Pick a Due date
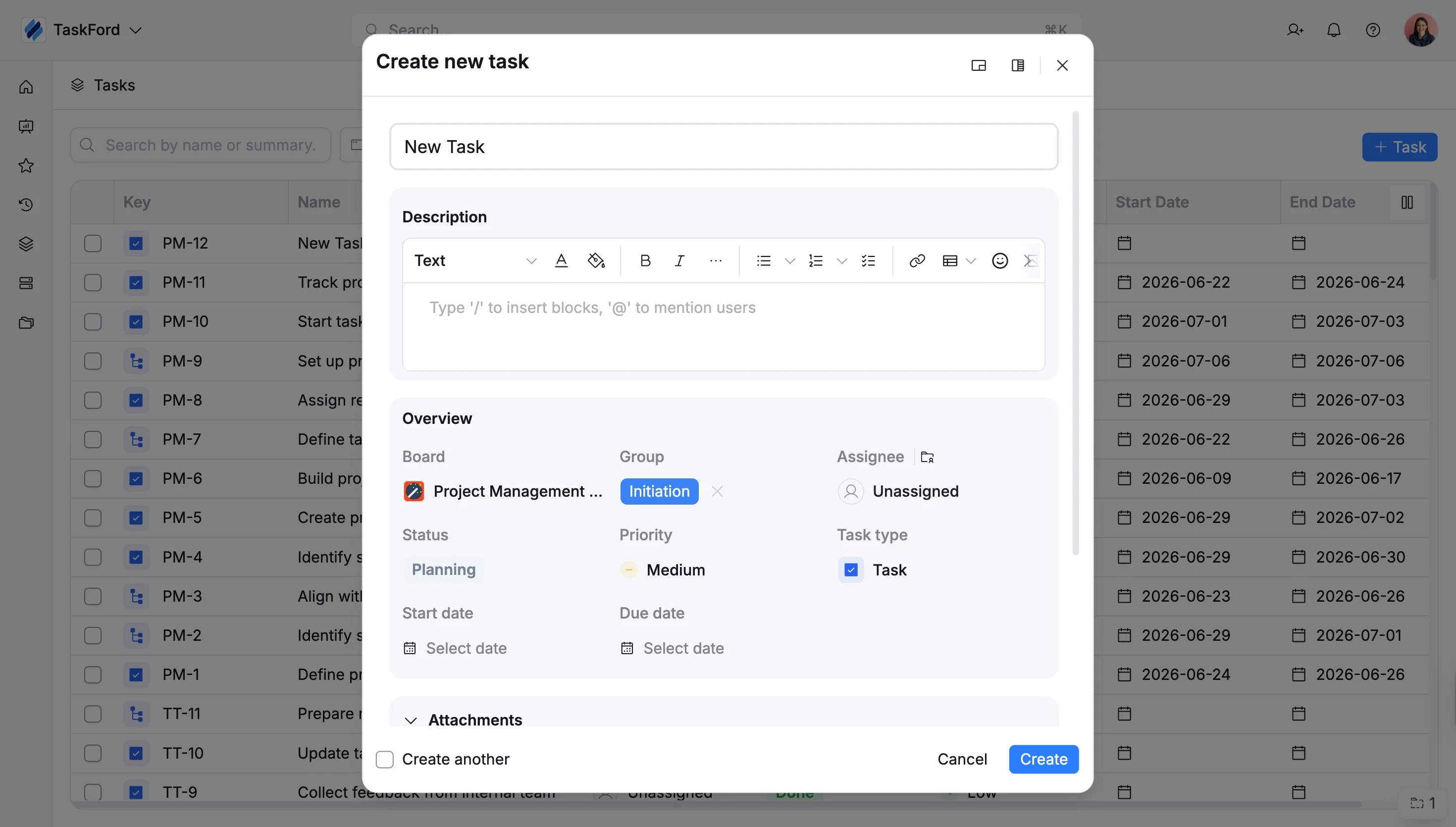This screenshot has width=1456, height=827. coord(673,649)
